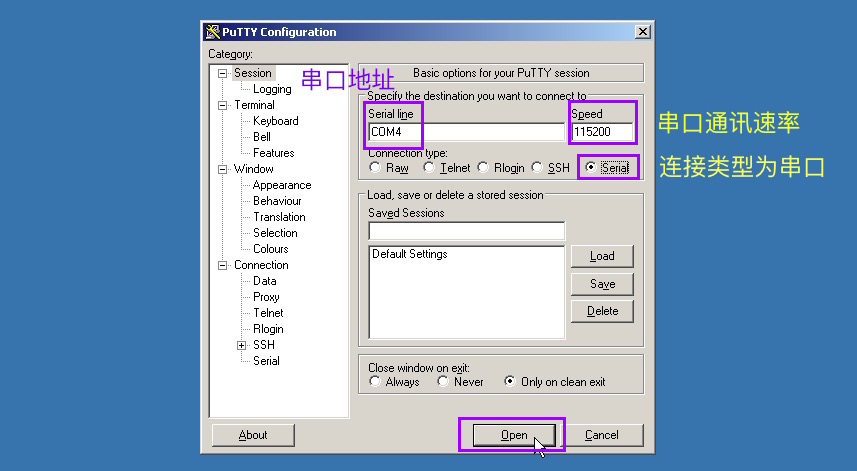
Task: Open Logging settings
Action: [272, 89]
